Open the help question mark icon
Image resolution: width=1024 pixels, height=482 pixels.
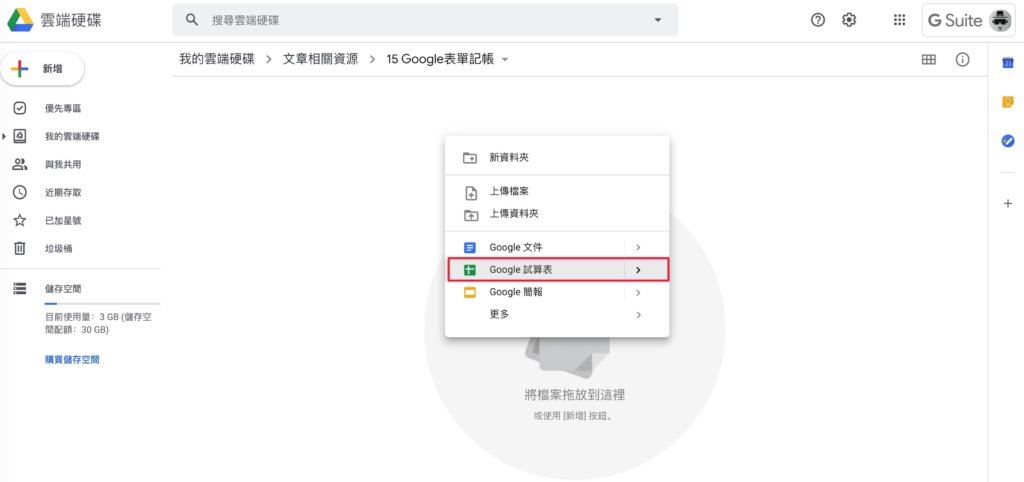pos(818,20)
